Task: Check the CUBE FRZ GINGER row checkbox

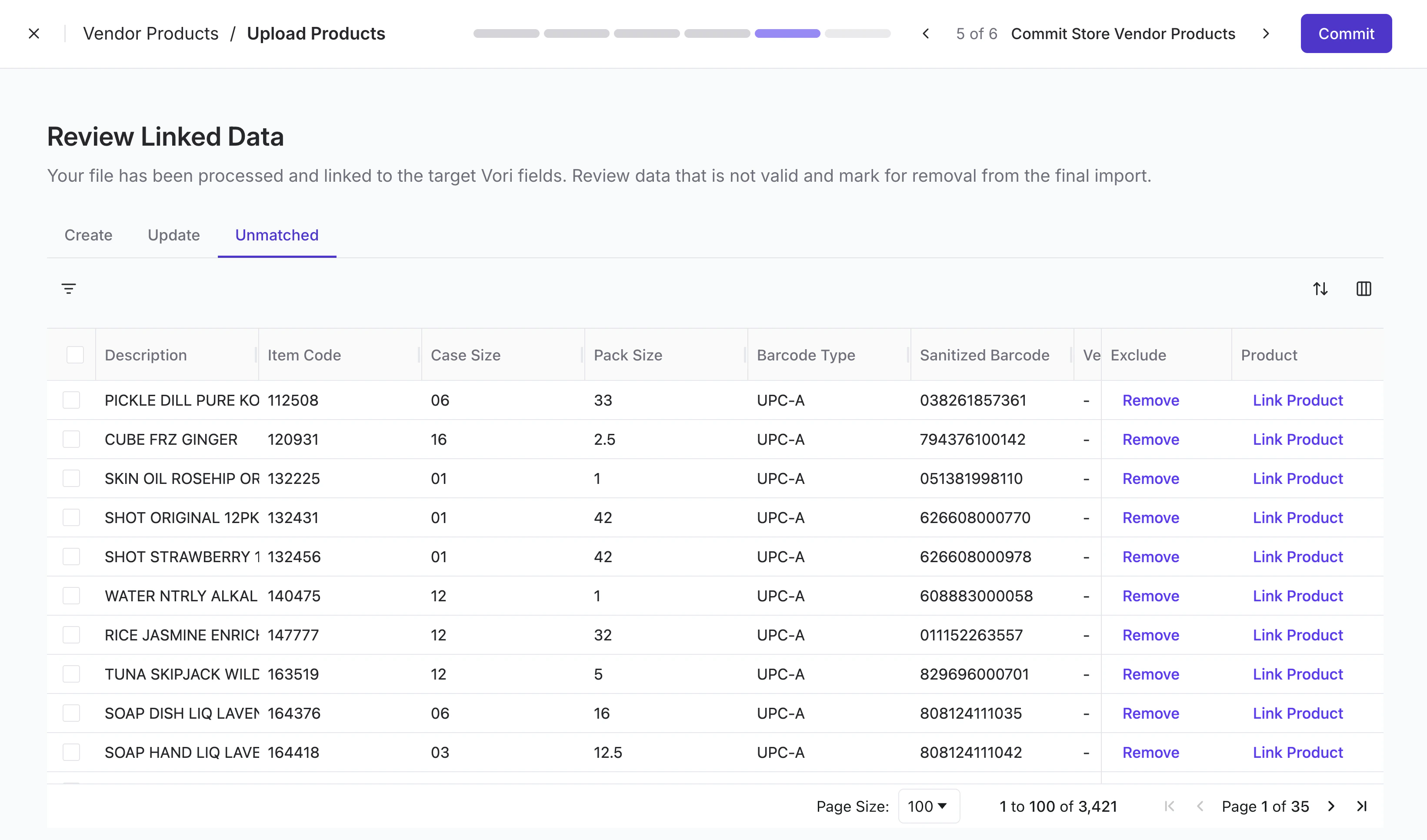Action: [71, 440]
